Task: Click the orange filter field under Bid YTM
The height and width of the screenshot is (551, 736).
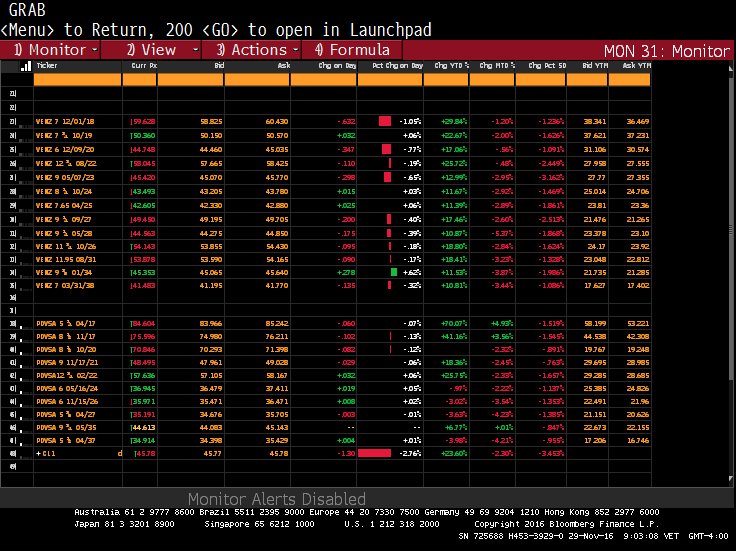Action: pos(587,80)
